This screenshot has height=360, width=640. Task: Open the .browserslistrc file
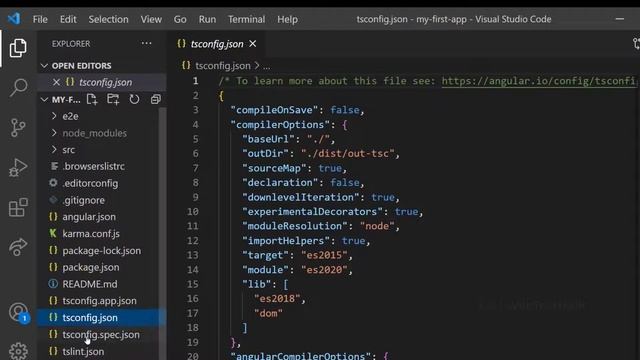coord(93,167)
